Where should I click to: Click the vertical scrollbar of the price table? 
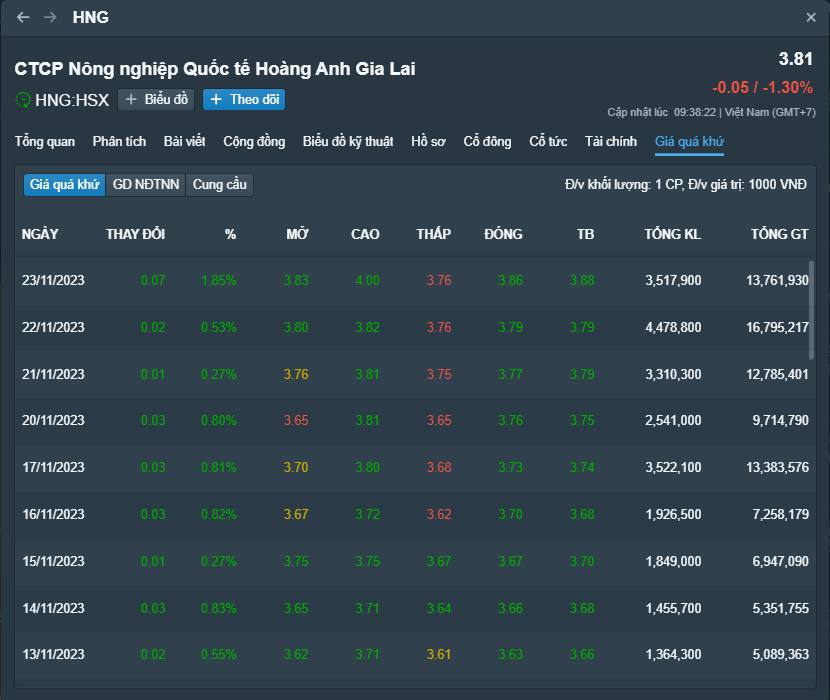tap(811, 310)
